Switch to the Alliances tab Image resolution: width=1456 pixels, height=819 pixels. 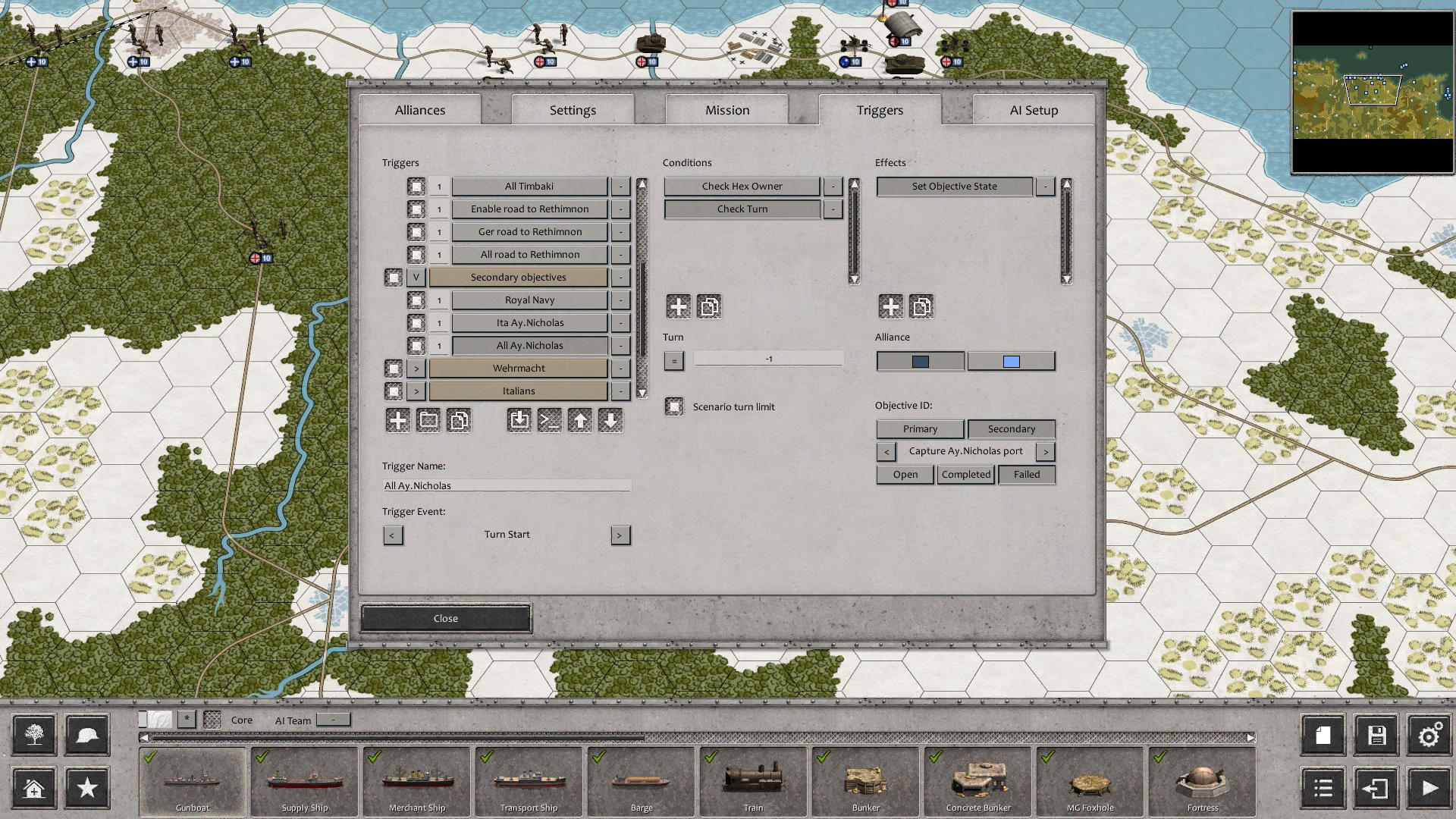pyautogui.click(x=420, y=110)
